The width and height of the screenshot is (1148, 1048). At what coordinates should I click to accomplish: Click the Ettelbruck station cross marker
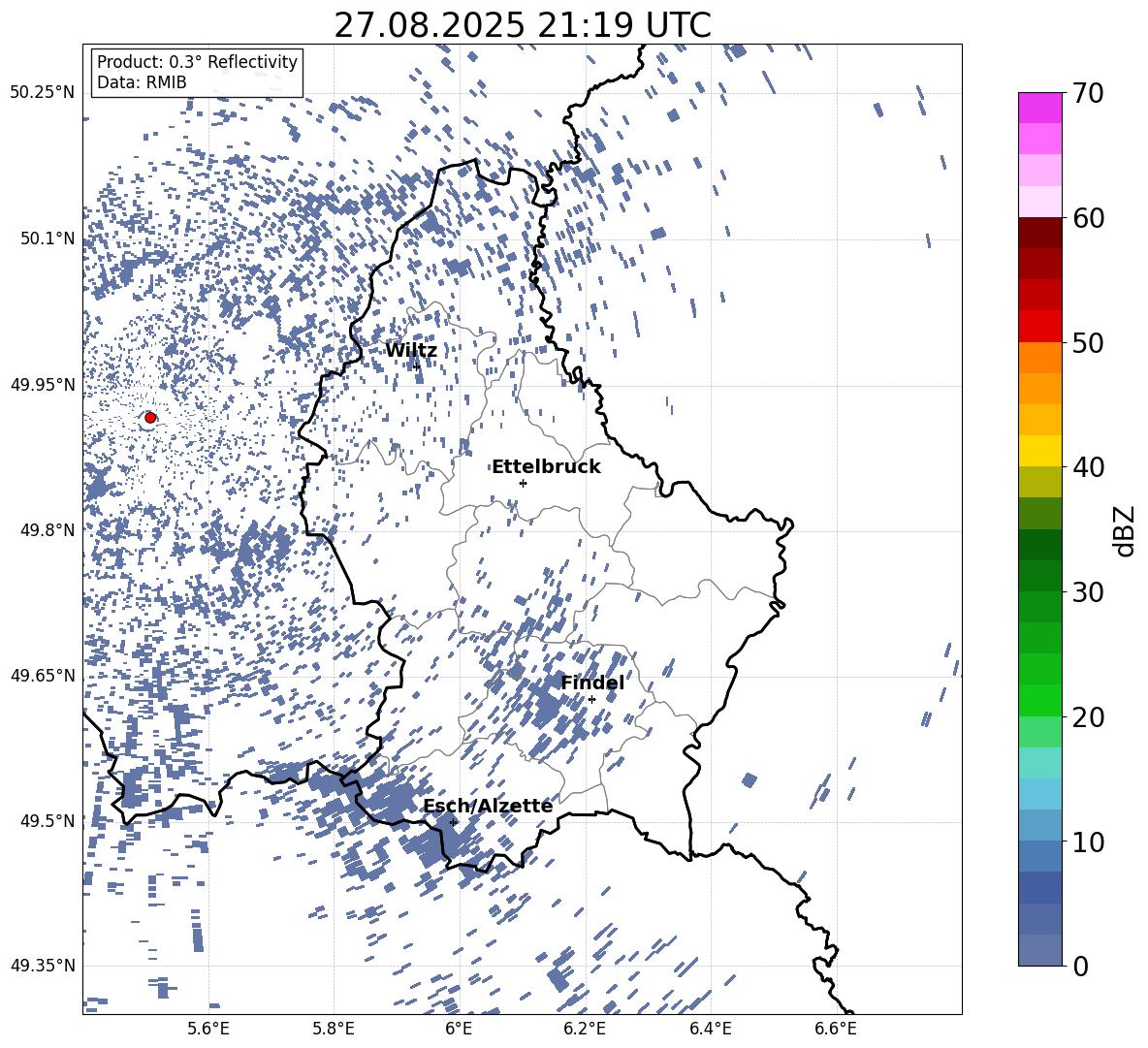click(523, 483)
